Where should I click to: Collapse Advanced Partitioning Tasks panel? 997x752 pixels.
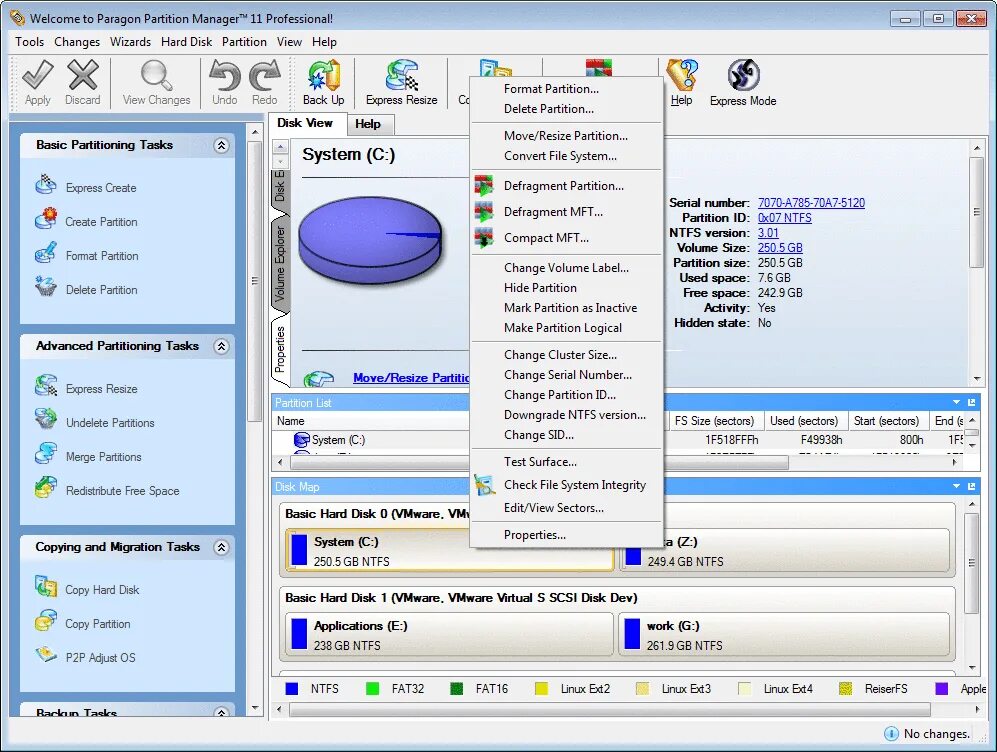click(221, 346)
